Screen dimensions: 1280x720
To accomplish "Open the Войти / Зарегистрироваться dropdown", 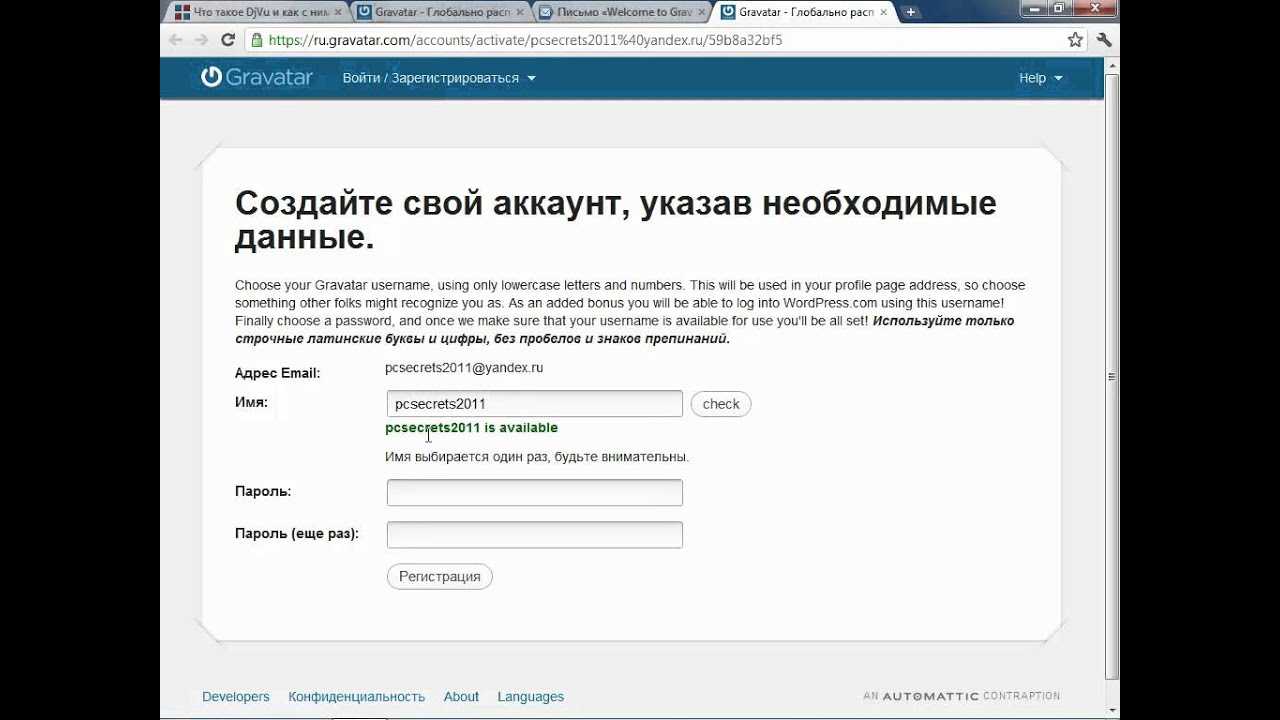I will 439,78.
